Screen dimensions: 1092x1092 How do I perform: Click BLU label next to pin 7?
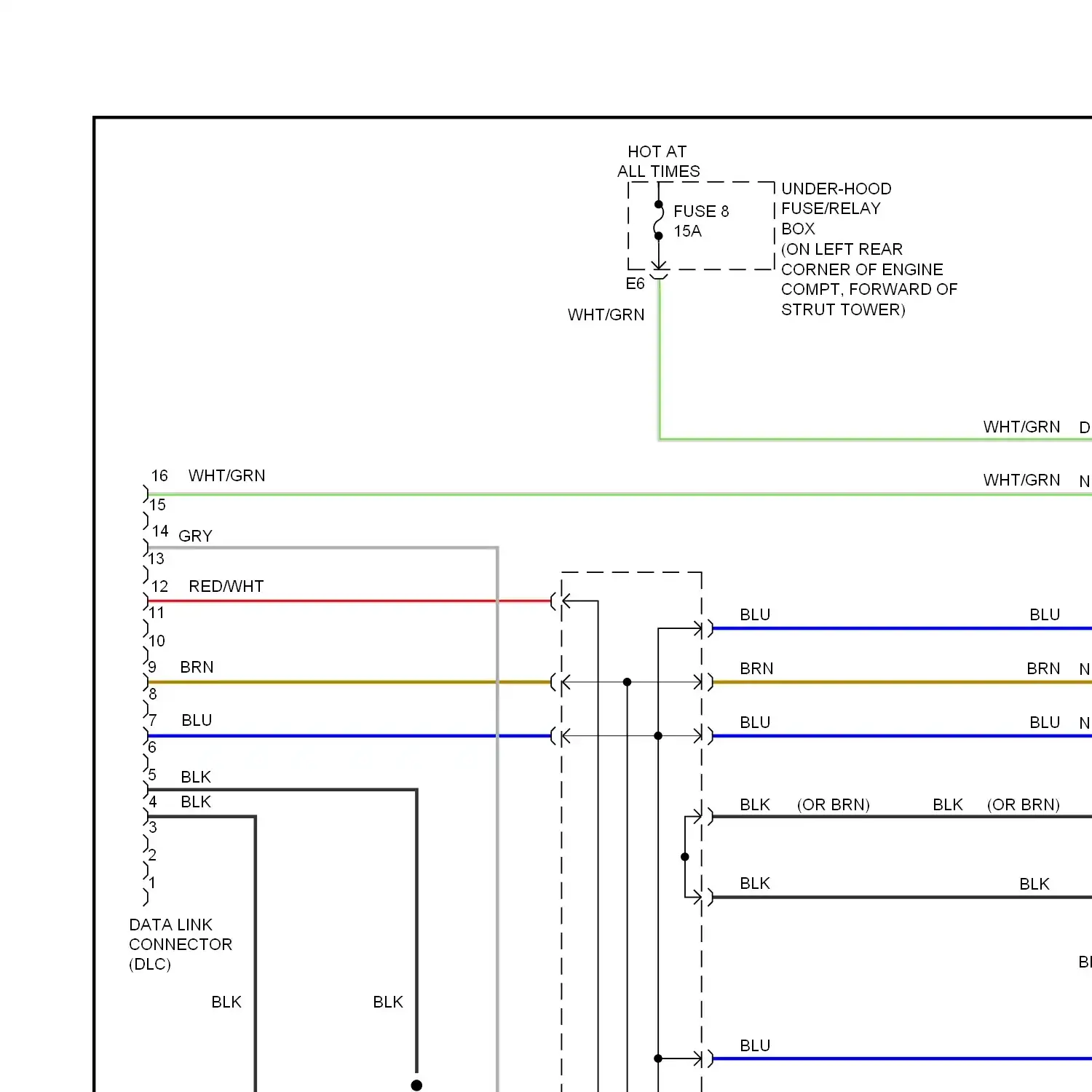[x=197, y=721]
